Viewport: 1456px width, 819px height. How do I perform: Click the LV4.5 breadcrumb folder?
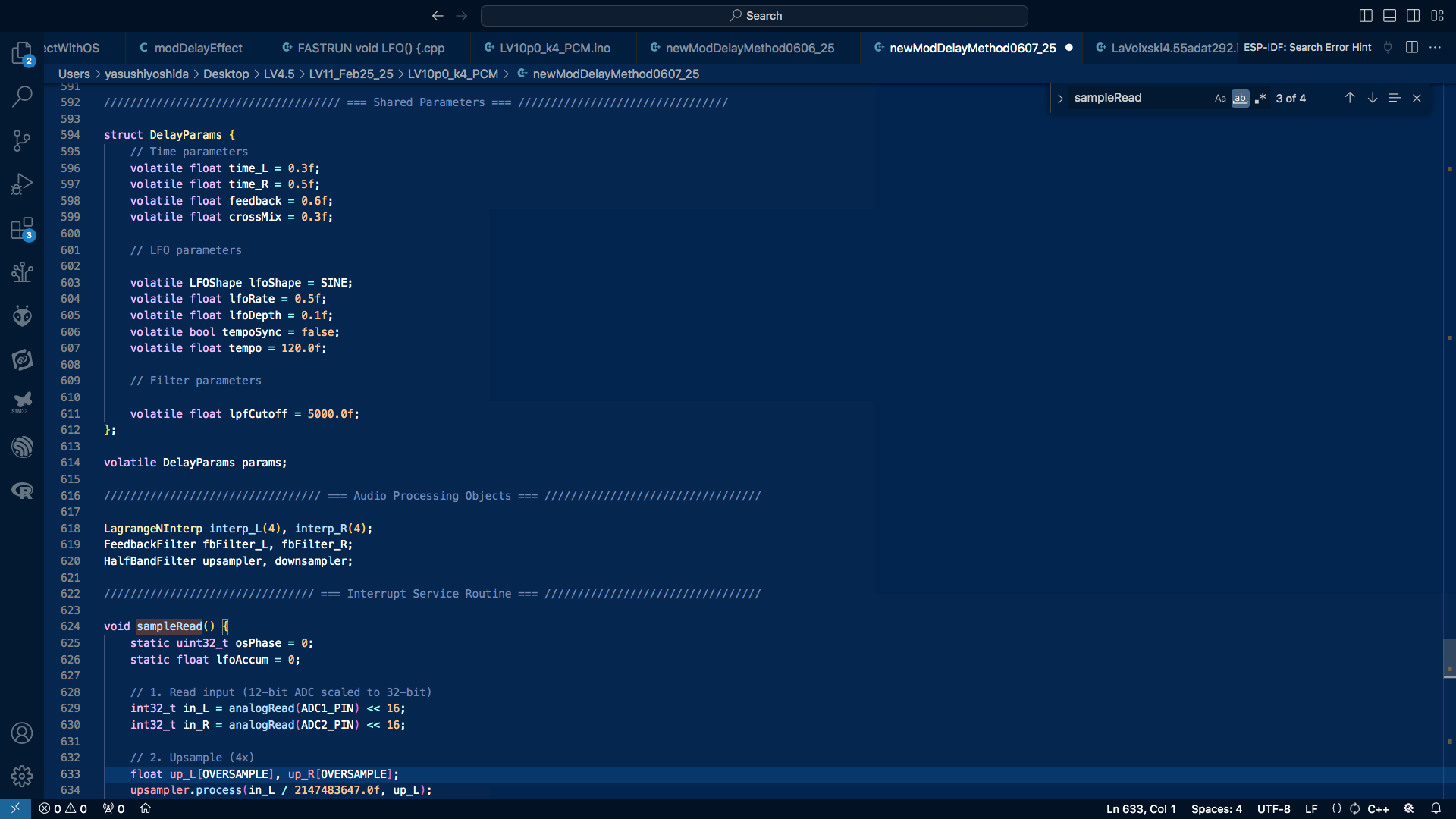pyautogui.click(x=278, y=74)
